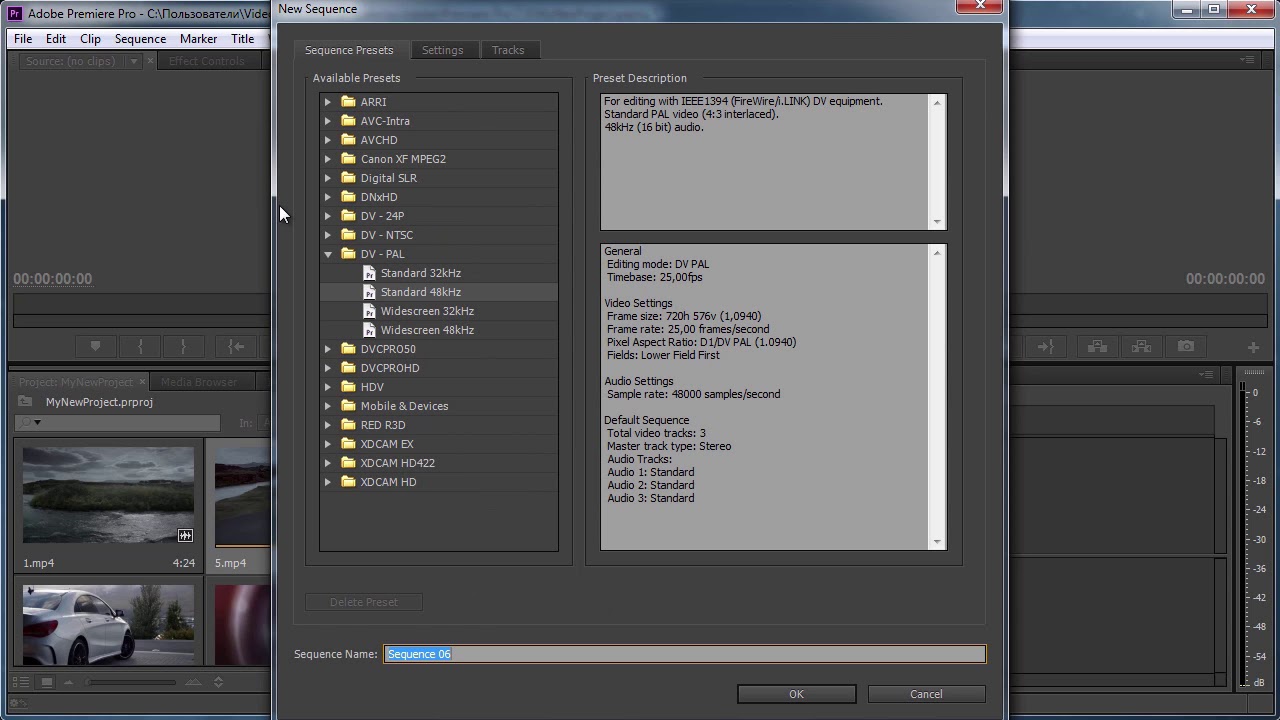Viewport: 1280px width, 720px height.
Task: Select the Widescreen 48kHz preset
Action: coord(427,330)
